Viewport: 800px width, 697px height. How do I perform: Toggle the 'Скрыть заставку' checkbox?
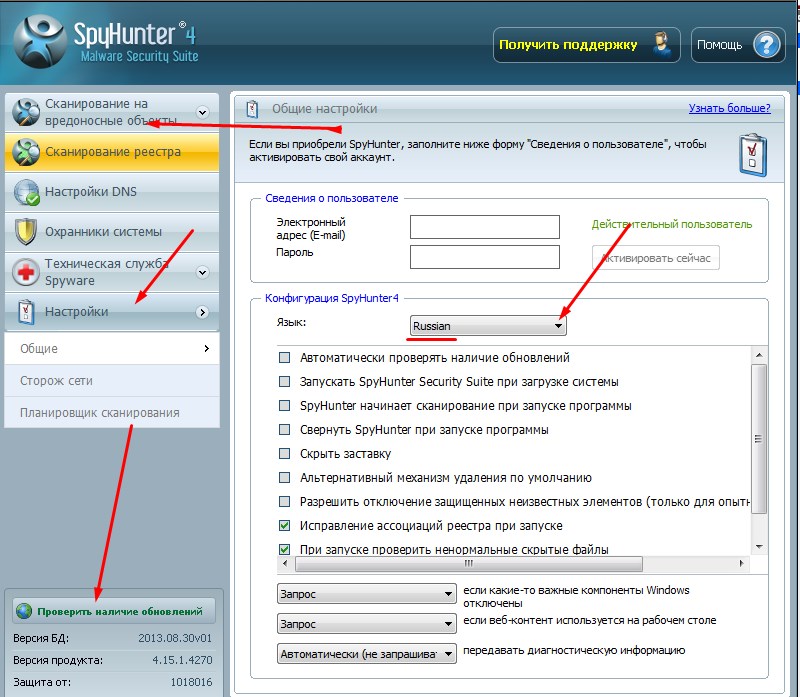[x=284, y=454]
